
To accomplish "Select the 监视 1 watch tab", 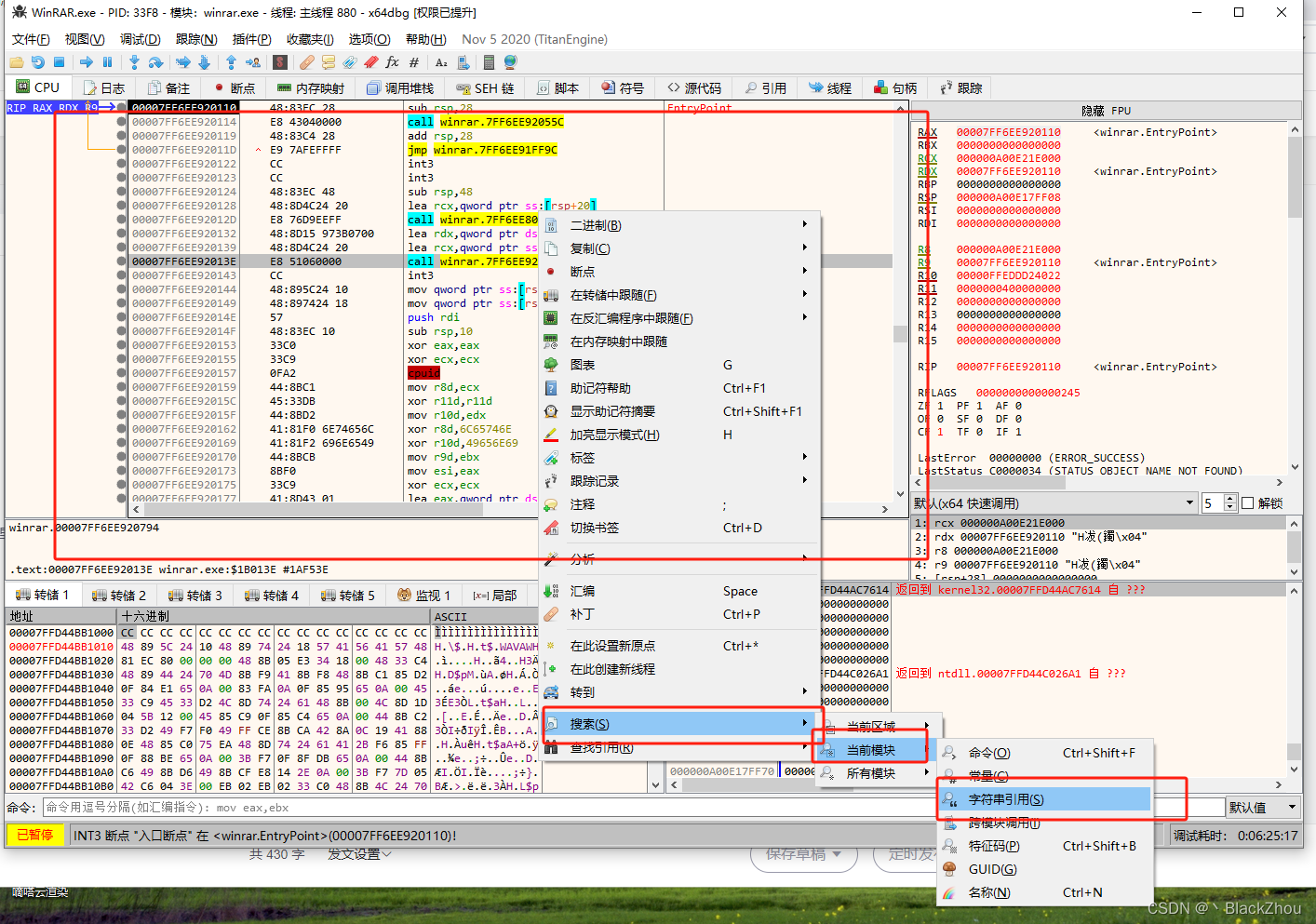I will pyautogui.click(x=424, y=596).
